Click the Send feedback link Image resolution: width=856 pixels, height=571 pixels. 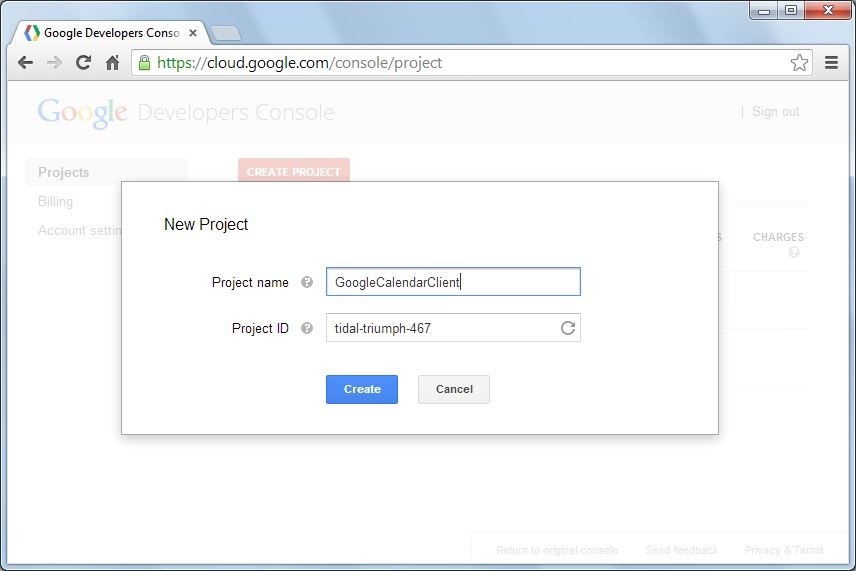(681, 550)
